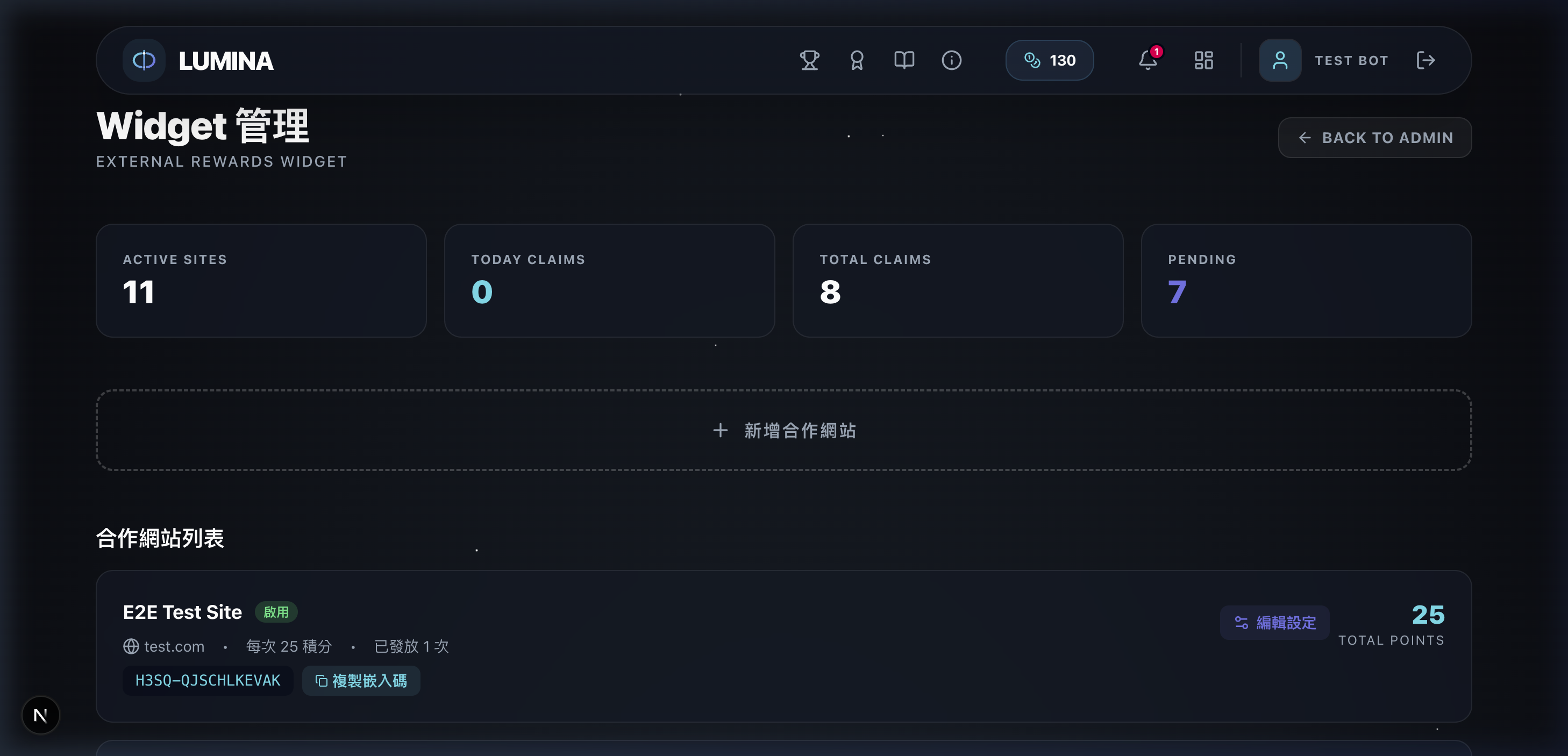This screenshot has height=756, width=1568.
Task: Click the H3SQ-QJSCHLKEVAK site key
Action: tap(208, 681)
